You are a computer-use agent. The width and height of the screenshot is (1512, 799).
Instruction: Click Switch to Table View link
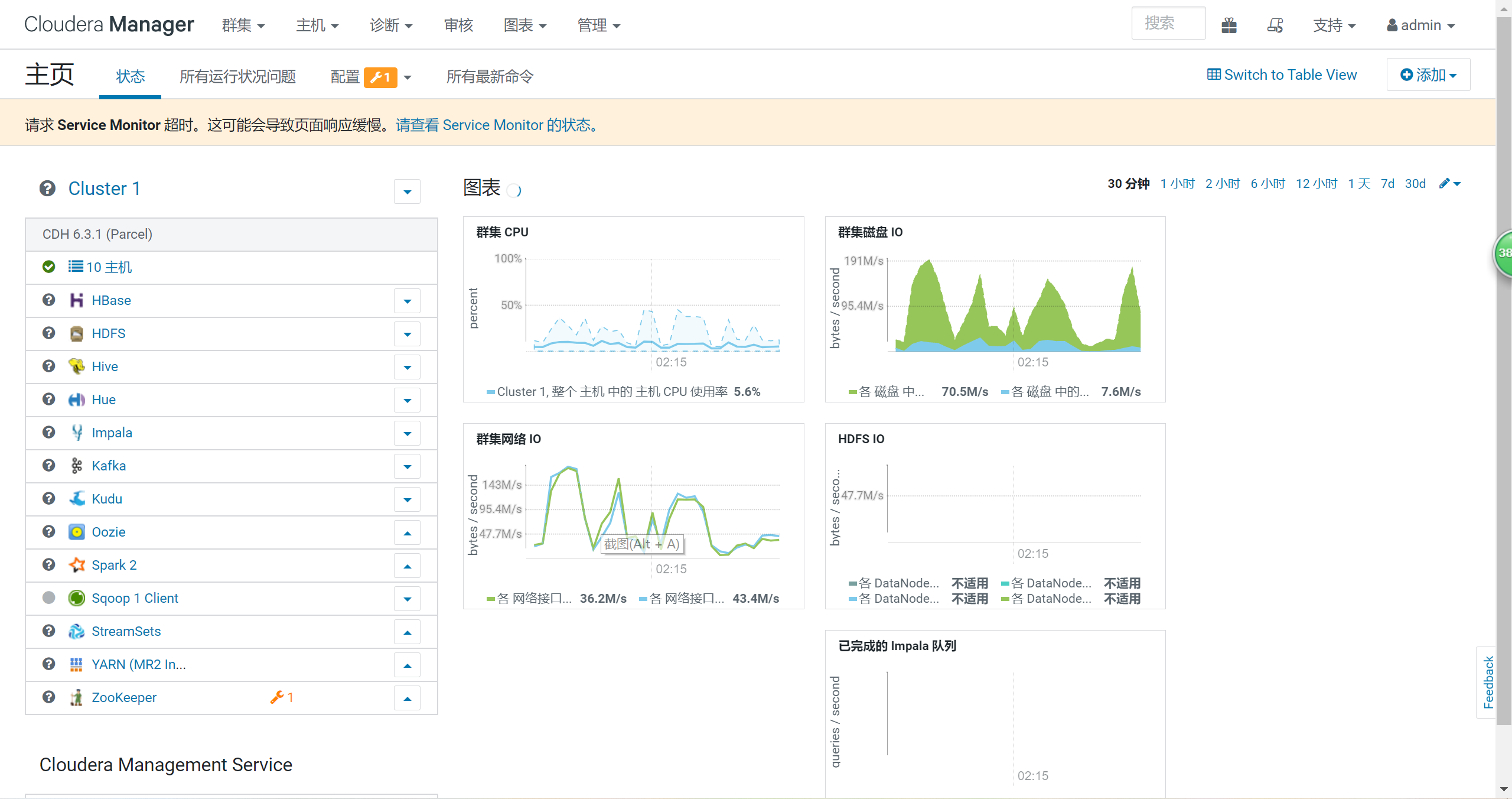pos(1282,75)
